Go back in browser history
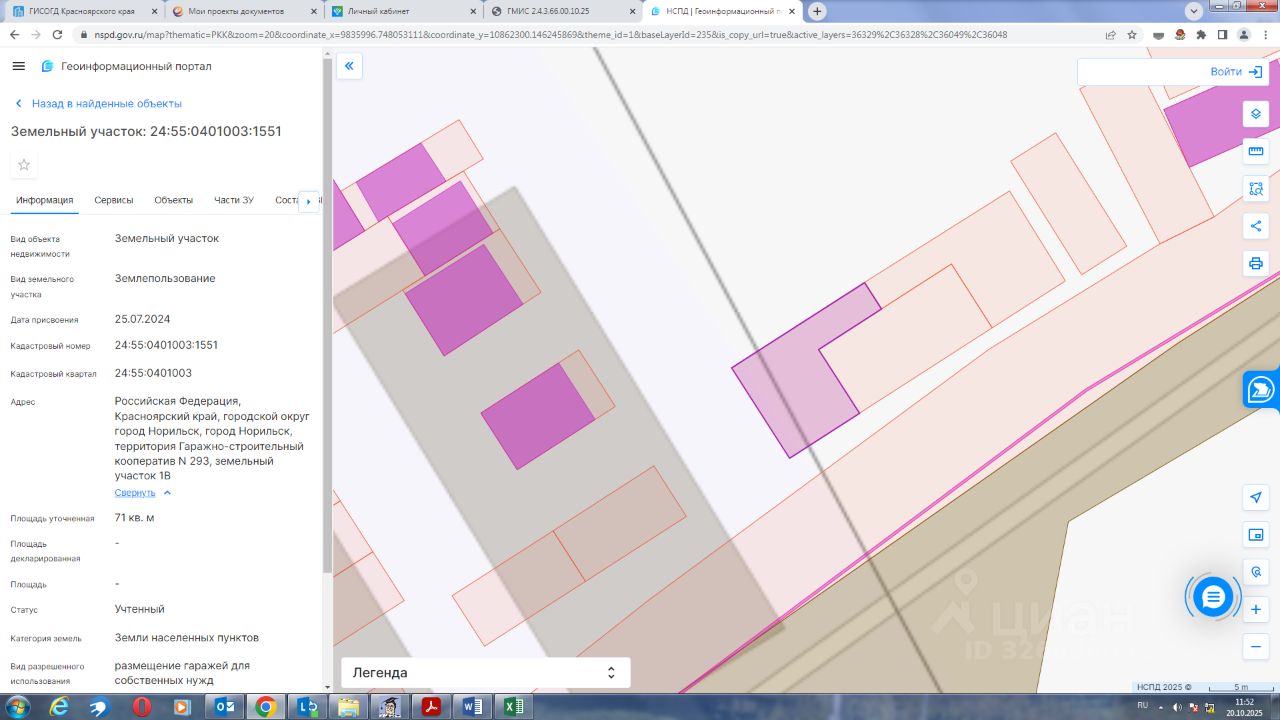 click(x=14, y=34)
